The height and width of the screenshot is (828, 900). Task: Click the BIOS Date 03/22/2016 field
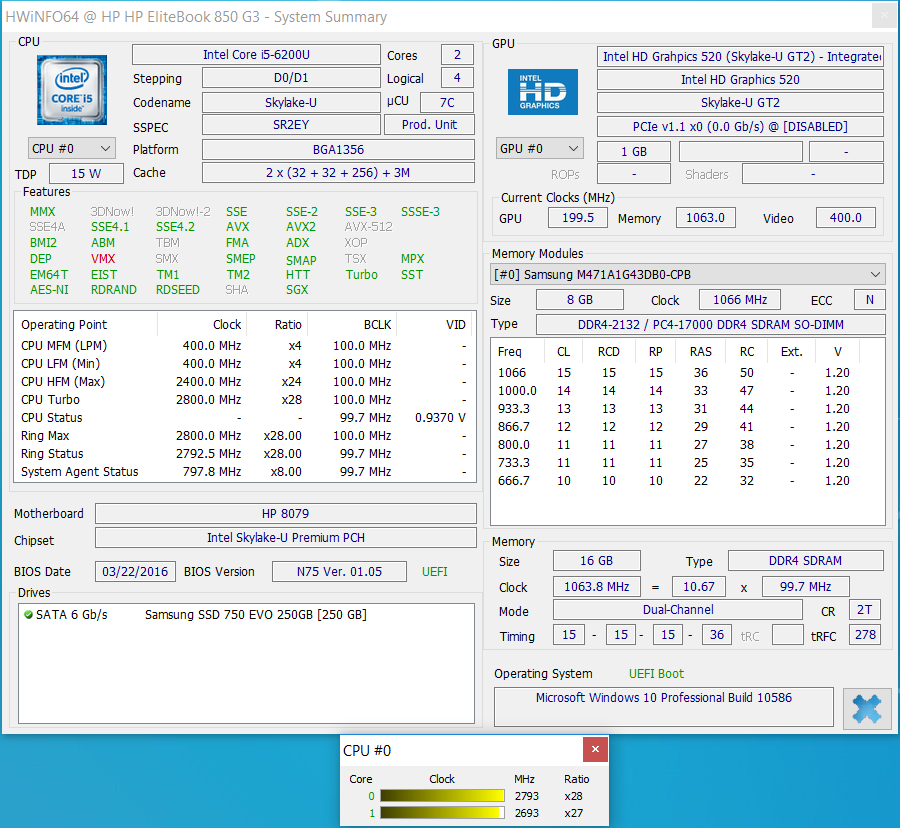click(x=135, y=572)
